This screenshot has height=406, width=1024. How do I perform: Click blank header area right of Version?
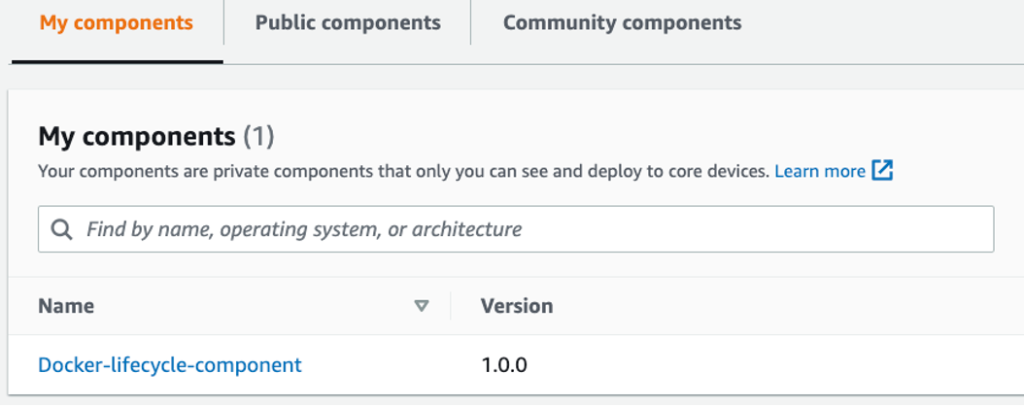780,306
